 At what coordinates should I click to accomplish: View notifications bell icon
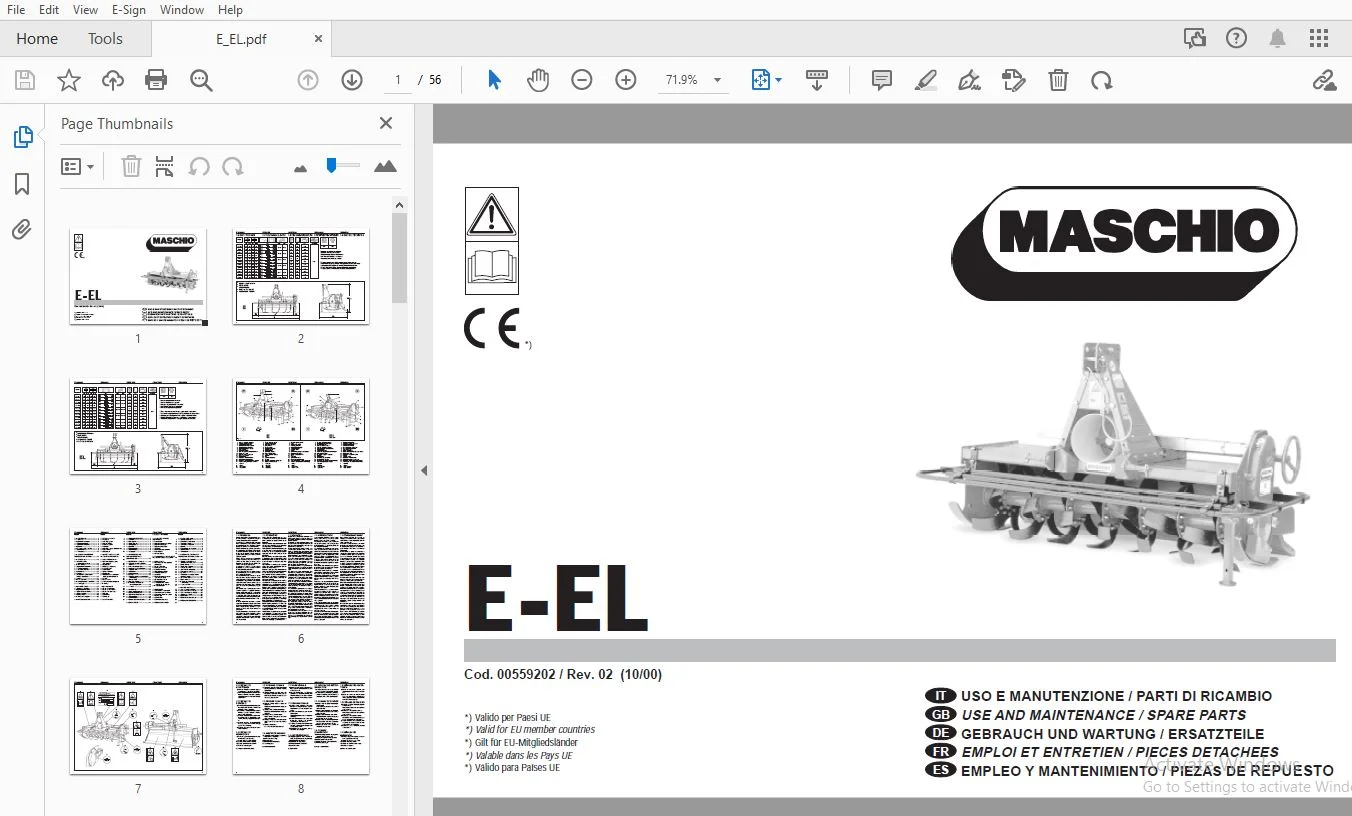tap(1278, 39)
